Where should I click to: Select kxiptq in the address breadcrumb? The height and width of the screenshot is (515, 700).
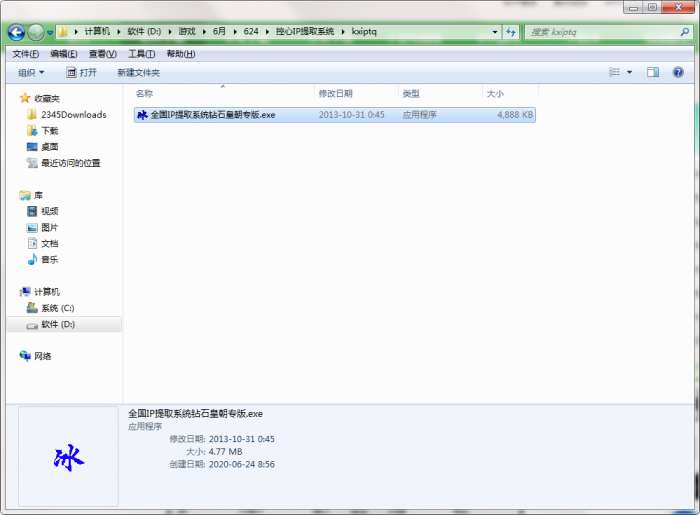point(364,32)
